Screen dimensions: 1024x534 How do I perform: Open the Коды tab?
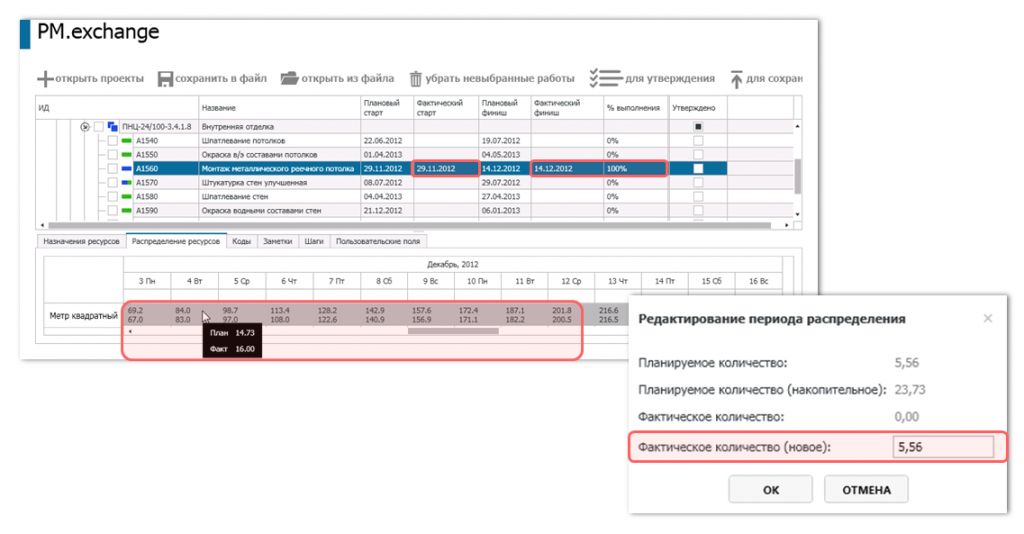(242, 242)
